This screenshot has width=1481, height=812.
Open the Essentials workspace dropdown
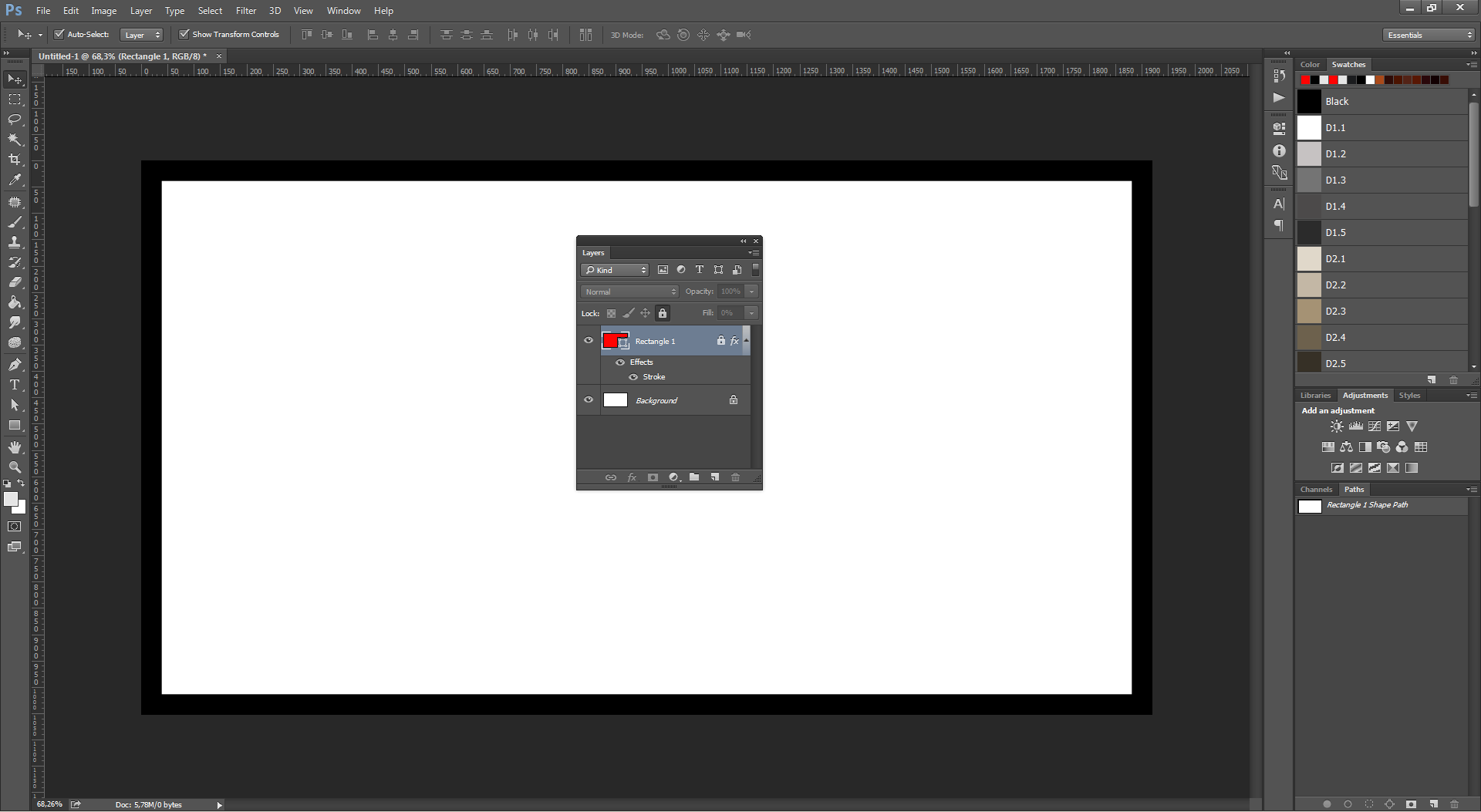pos(1429,35)
